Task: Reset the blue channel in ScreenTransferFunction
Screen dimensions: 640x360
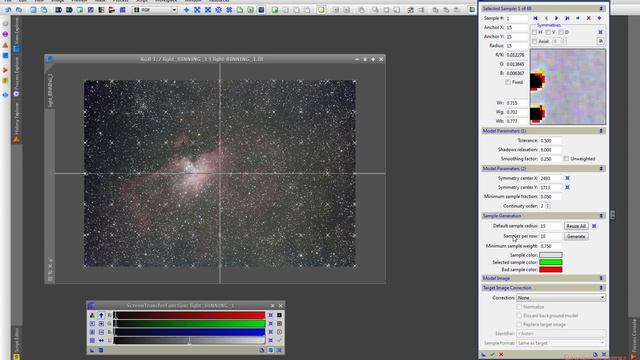Action: [270, 332]
